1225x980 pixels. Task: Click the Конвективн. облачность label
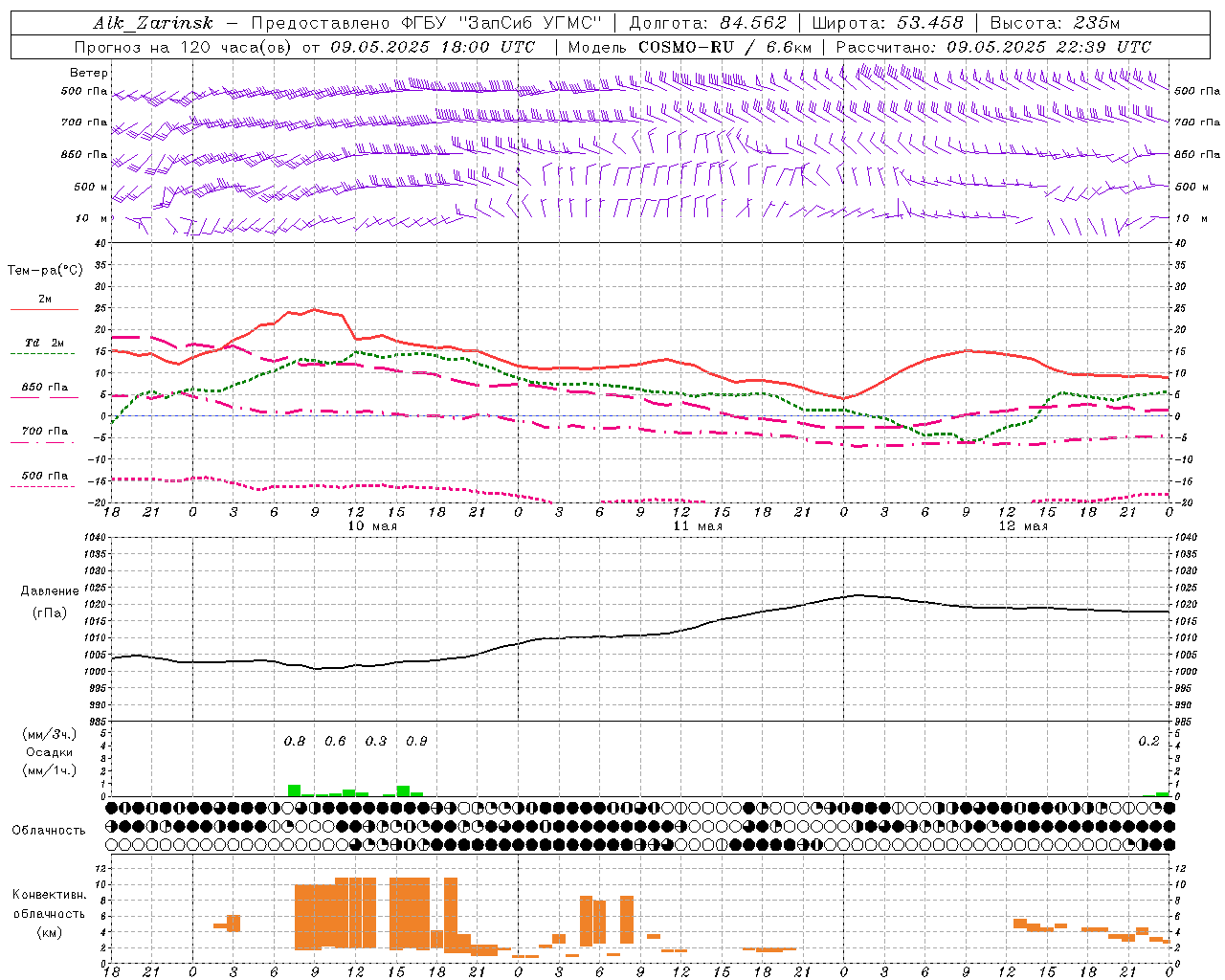pos(49,904)
